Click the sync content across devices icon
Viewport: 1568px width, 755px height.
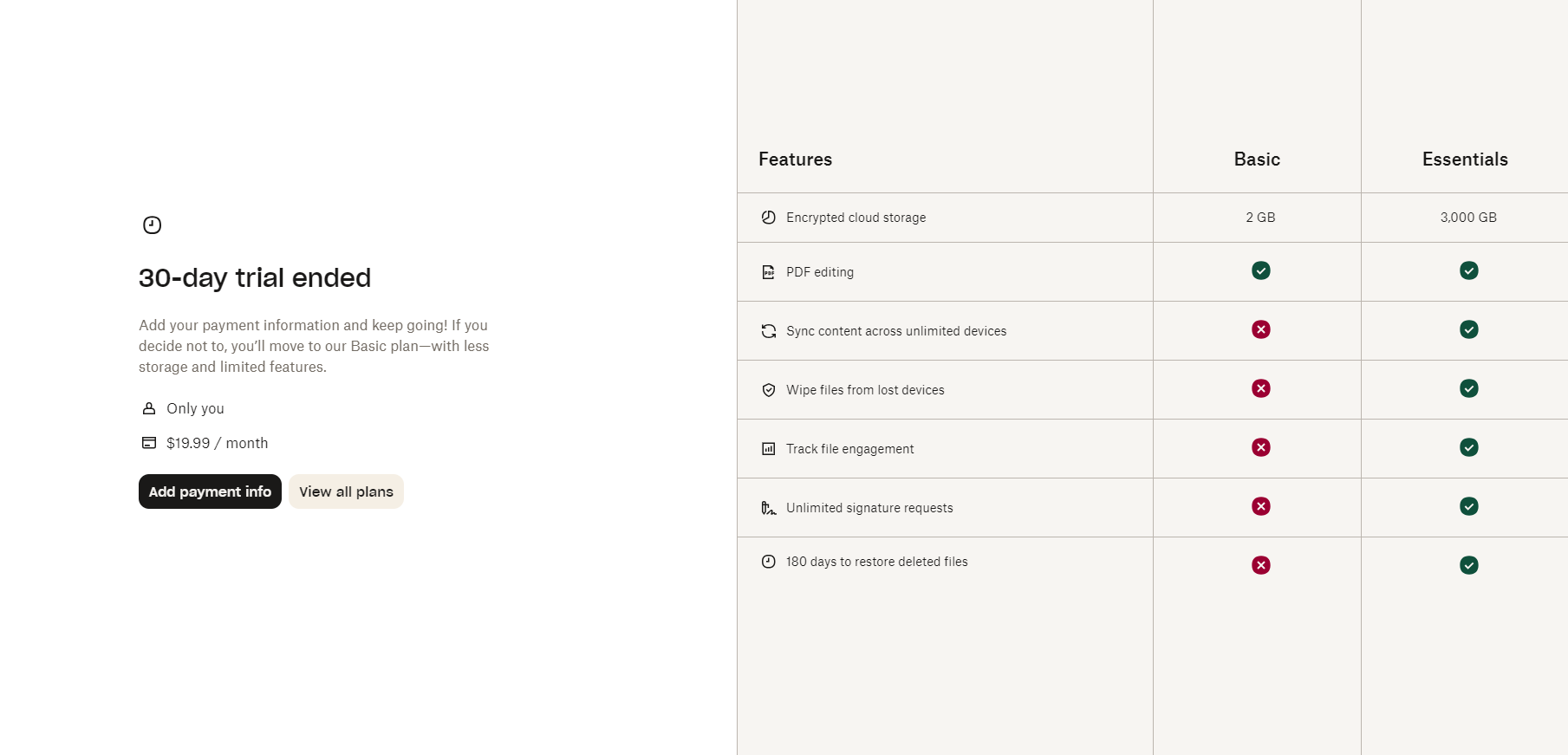pos(769,330)
